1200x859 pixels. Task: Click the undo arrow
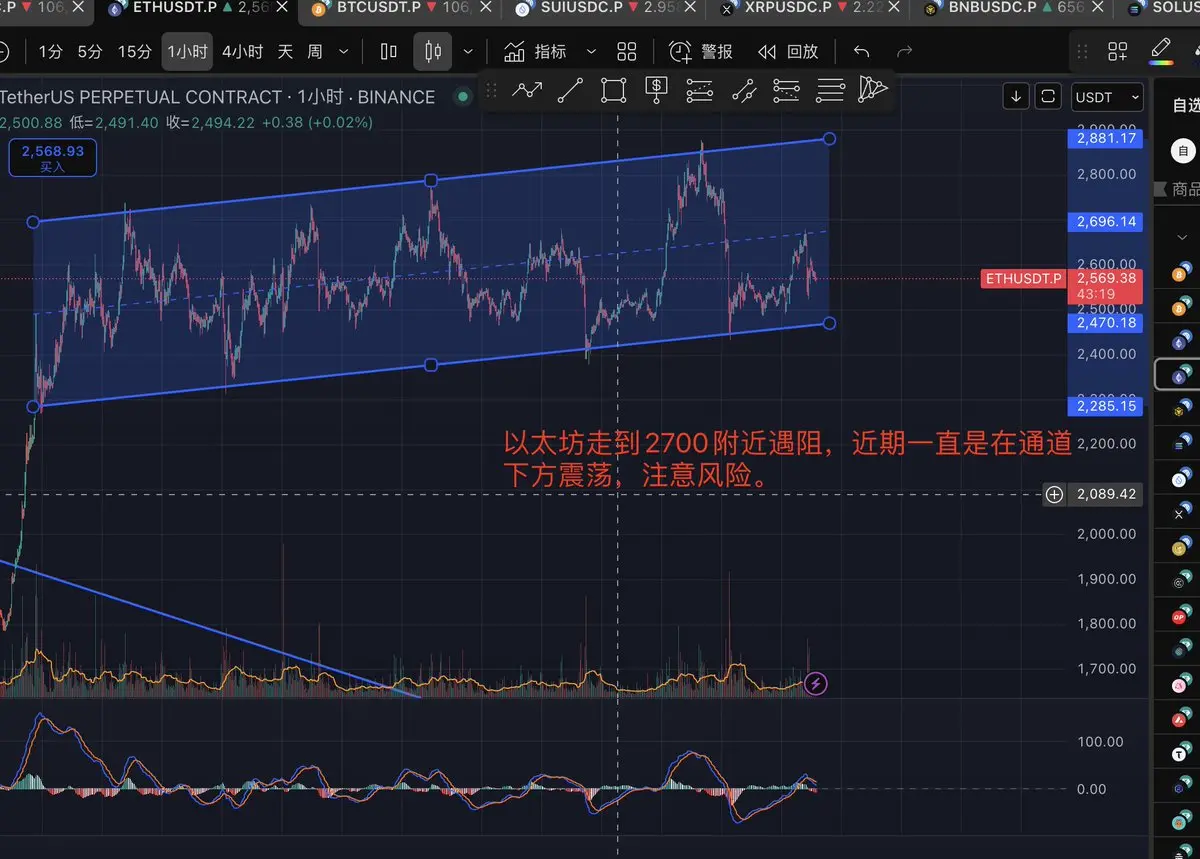tap(861, 51)
